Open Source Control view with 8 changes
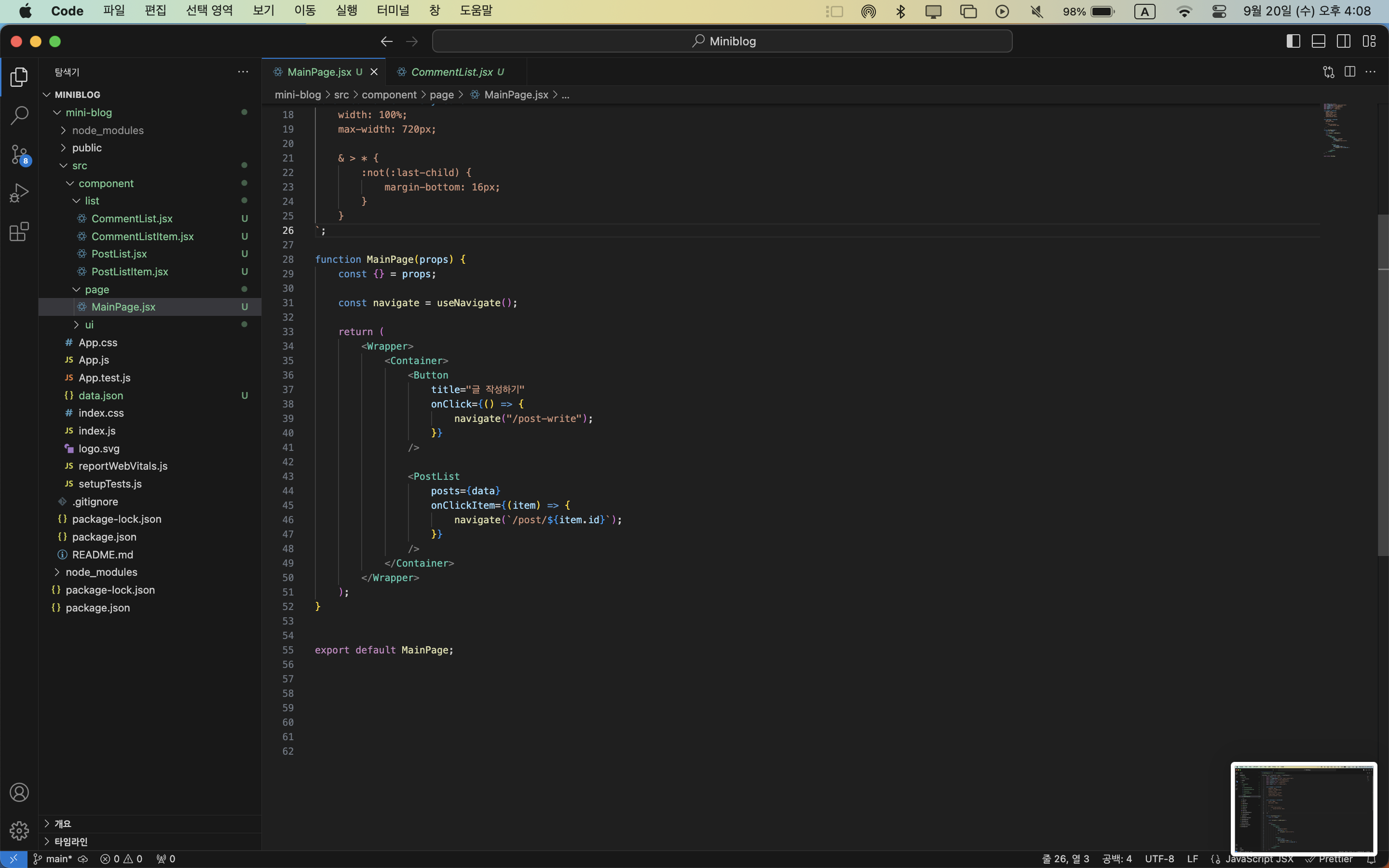1389x868 pixels. tap(19, 154)
